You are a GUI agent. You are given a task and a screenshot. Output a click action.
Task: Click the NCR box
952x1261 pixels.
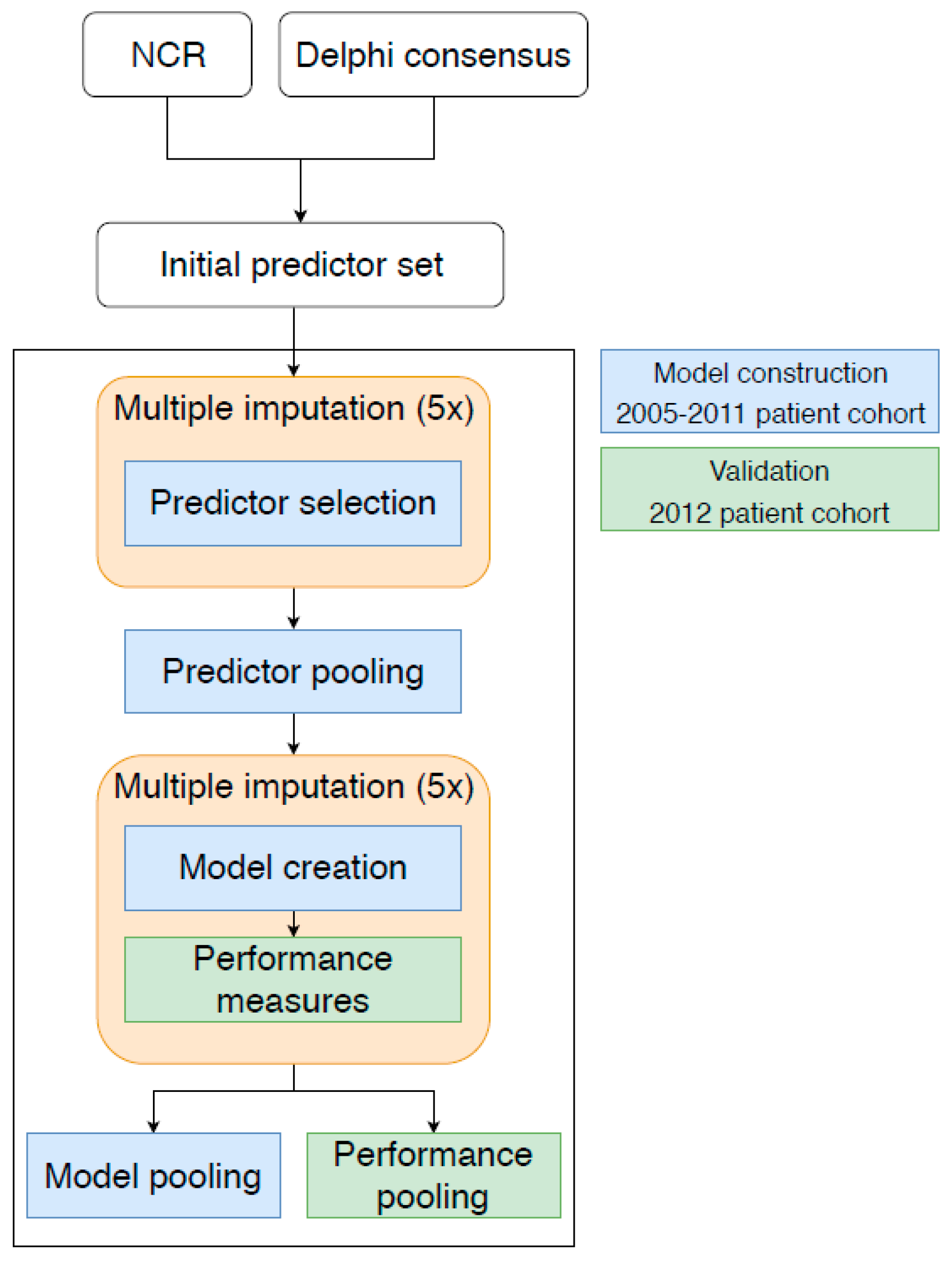pos(167,55)
